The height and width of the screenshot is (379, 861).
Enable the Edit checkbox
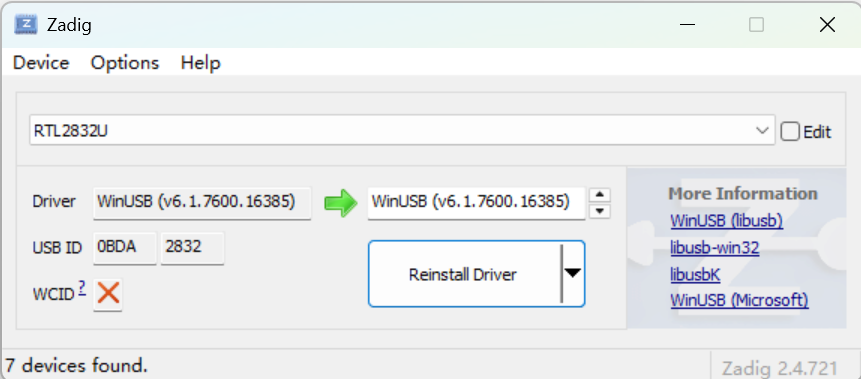(790, 132)
